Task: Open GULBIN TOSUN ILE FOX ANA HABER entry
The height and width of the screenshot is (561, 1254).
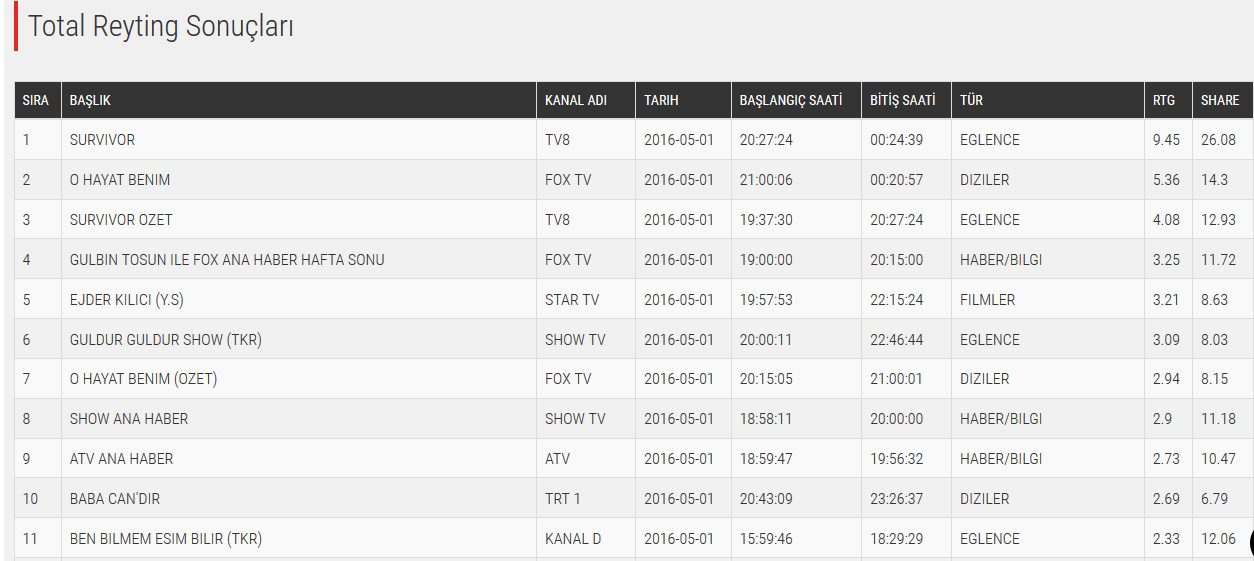Action: click(227, 260)
